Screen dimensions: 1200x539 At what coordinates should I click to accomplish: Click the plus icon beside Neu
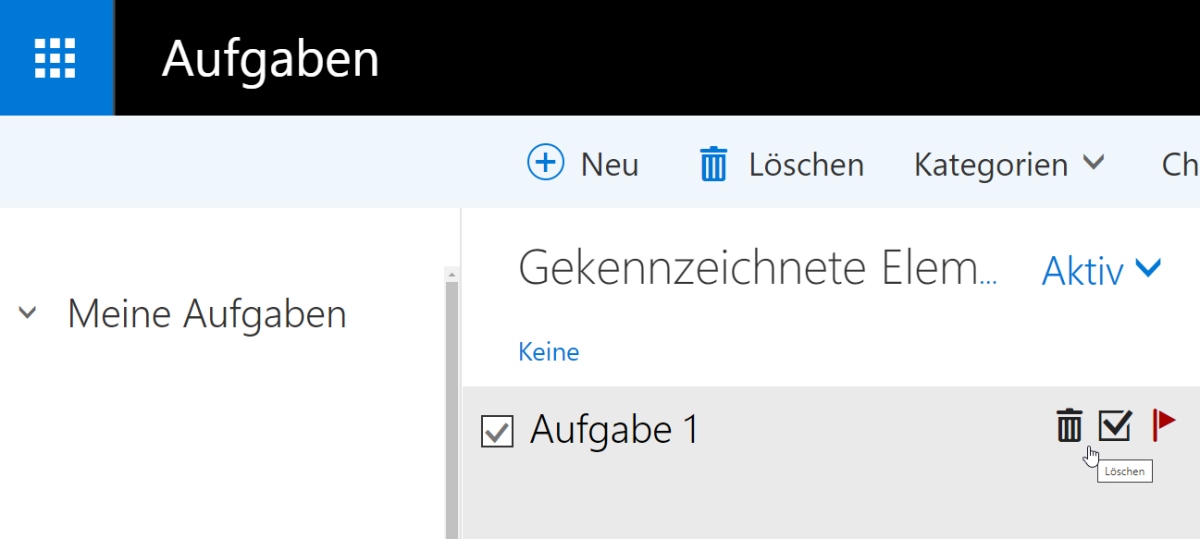tap(546, 162)
